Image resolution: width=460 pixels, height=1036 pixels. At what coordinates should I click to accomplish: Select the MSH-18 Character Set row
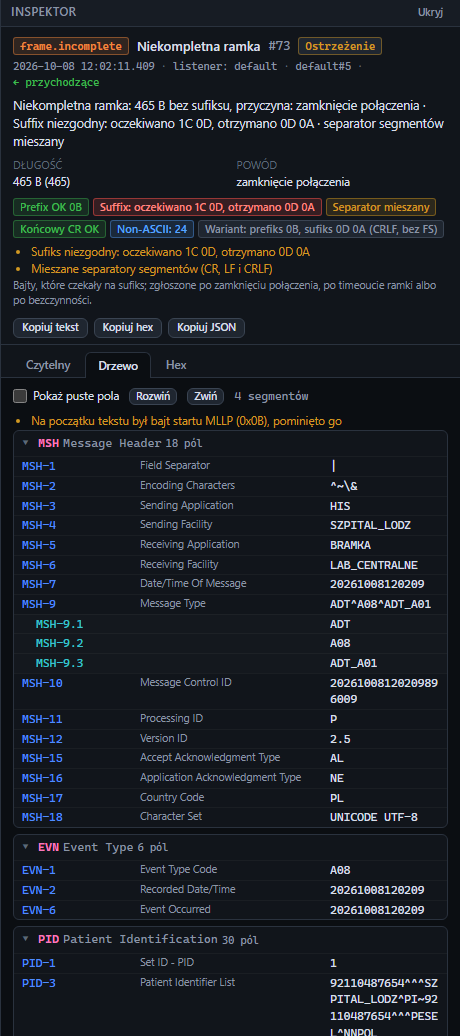click(231, 817)
